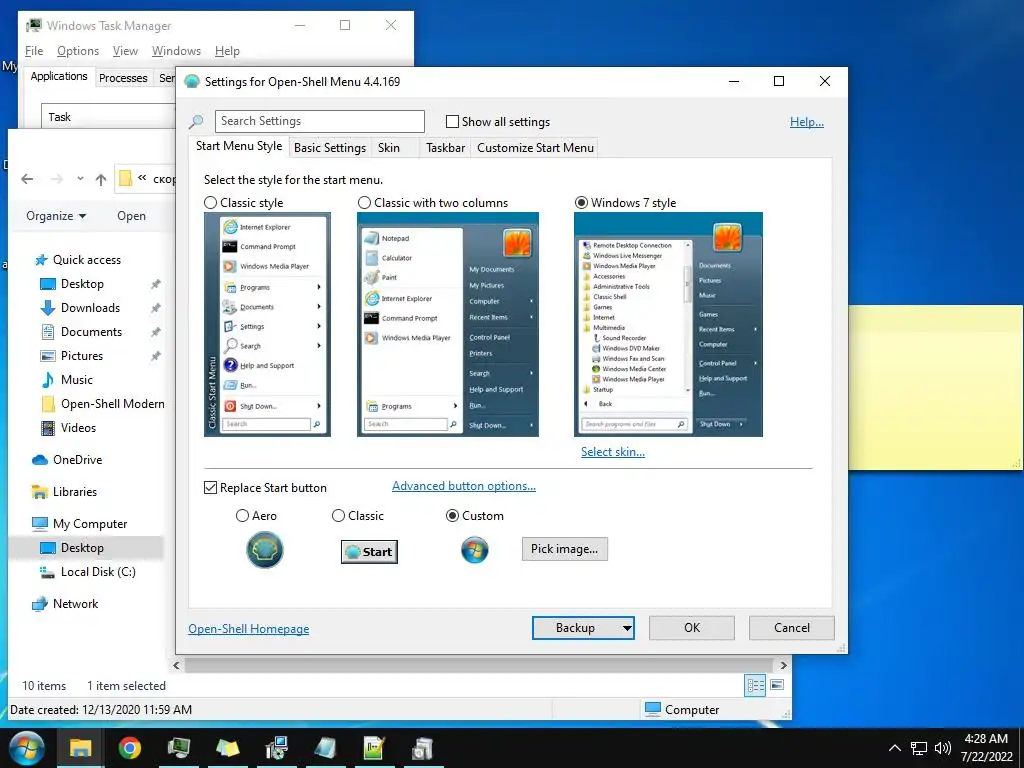Open the Select skin... link
Image resolution: width=1024 pixels, height=768 pixels.
tap(613, 452)
